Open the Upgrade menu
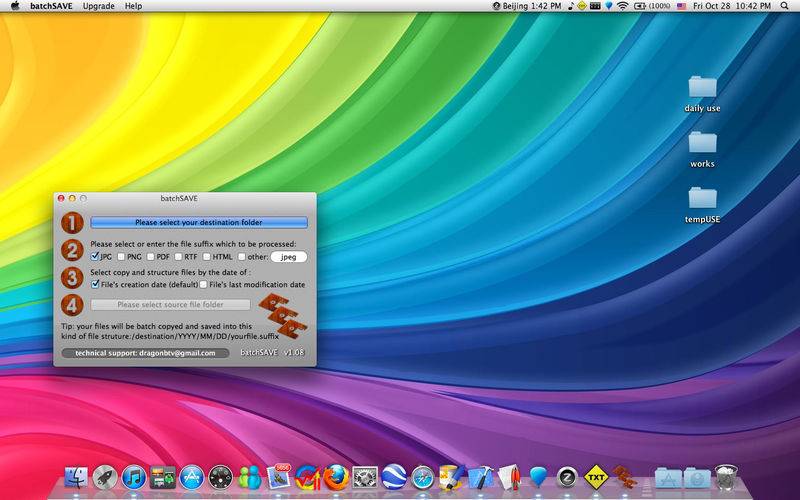 point(98,6)
